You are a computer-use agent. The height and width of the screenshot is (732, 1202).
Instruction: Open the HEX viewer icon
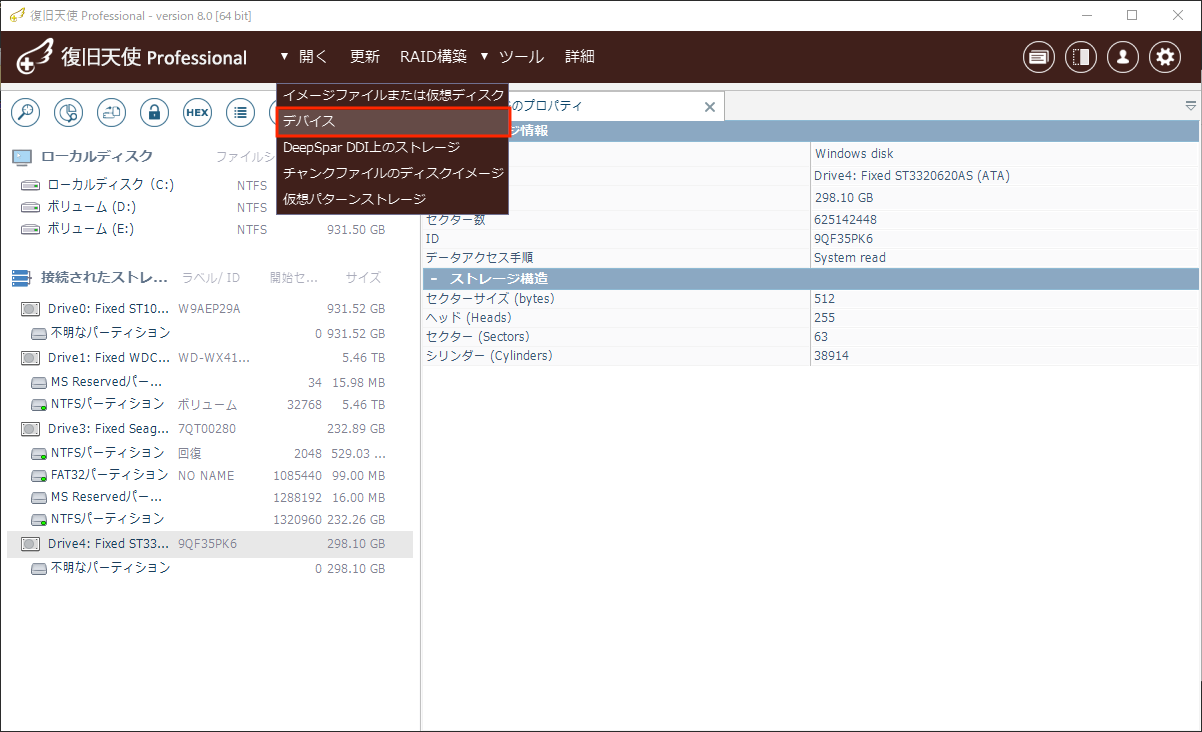(x=197, y=112)
